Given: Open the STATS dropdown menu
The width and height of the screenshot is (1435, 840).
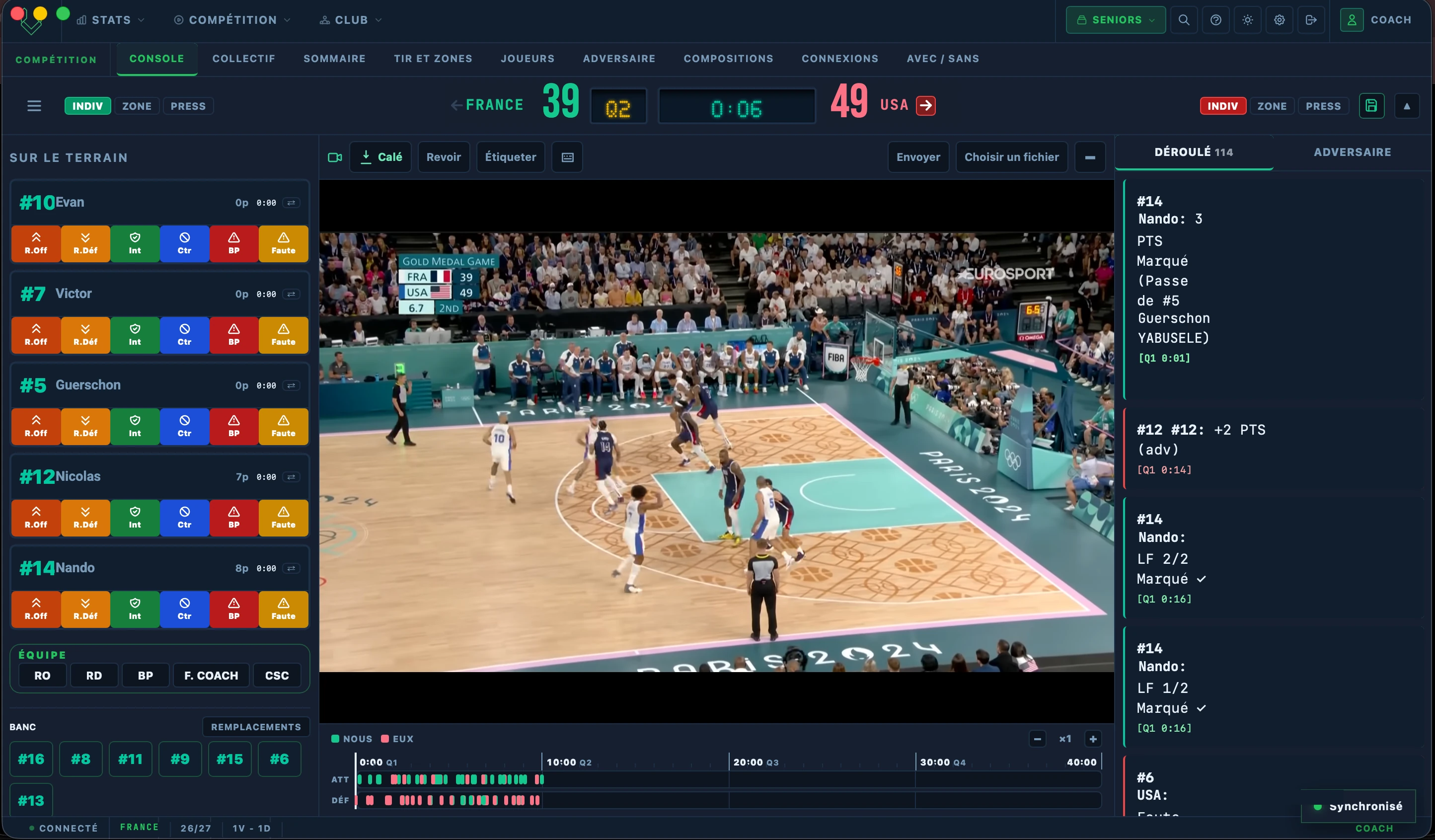Looking at the screenshot, I should click(111, 20).
